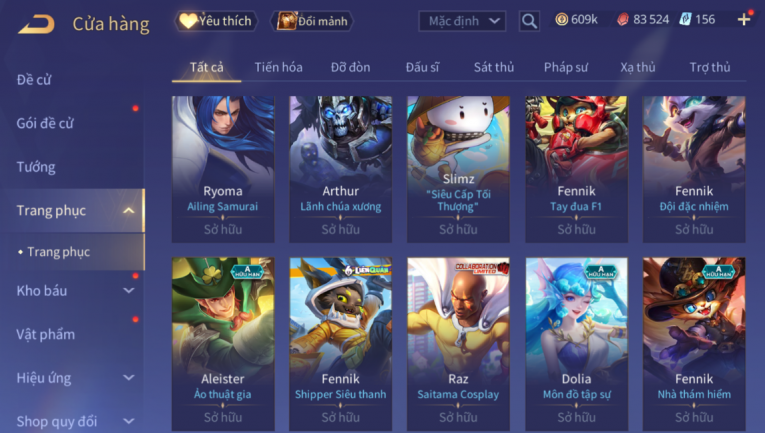The image size is (765, 433).
Task: Open Yêu thích heart favorites
Action: tap(215, 21)
